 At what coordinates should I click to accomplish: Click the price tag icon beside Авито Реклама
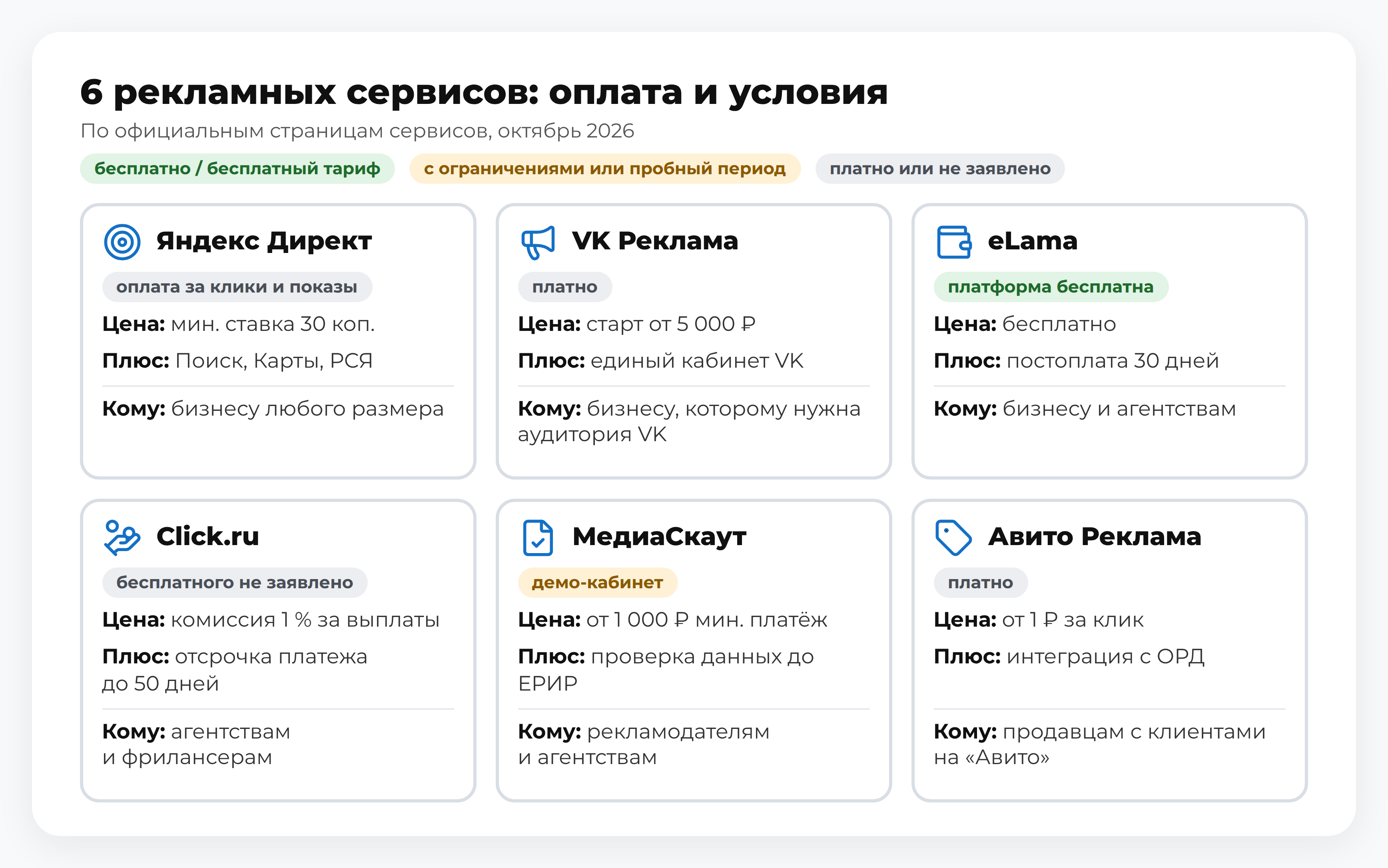pyautogui.click(x=953, y=538)
